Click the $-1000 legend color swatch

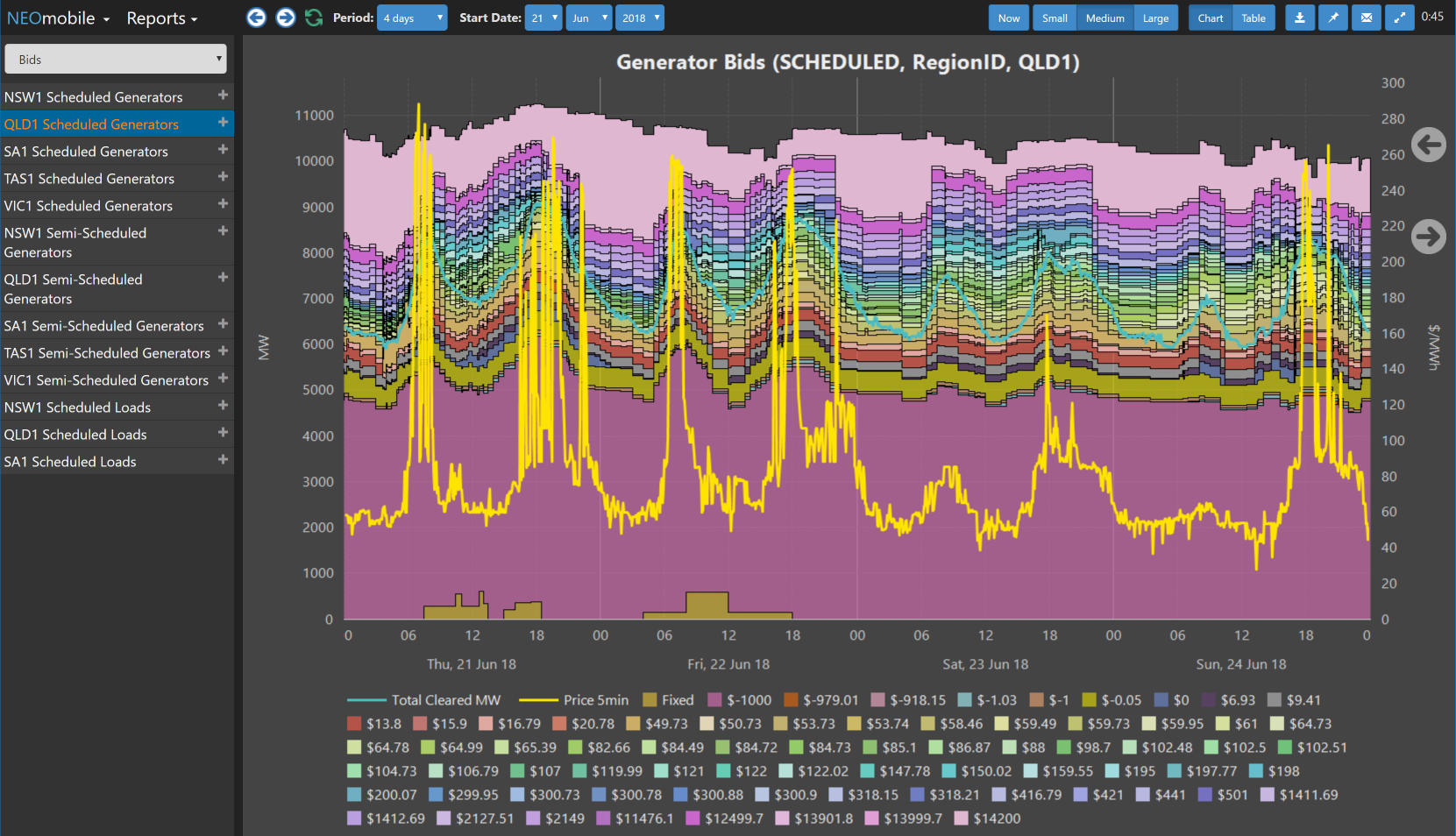[714, 700]
